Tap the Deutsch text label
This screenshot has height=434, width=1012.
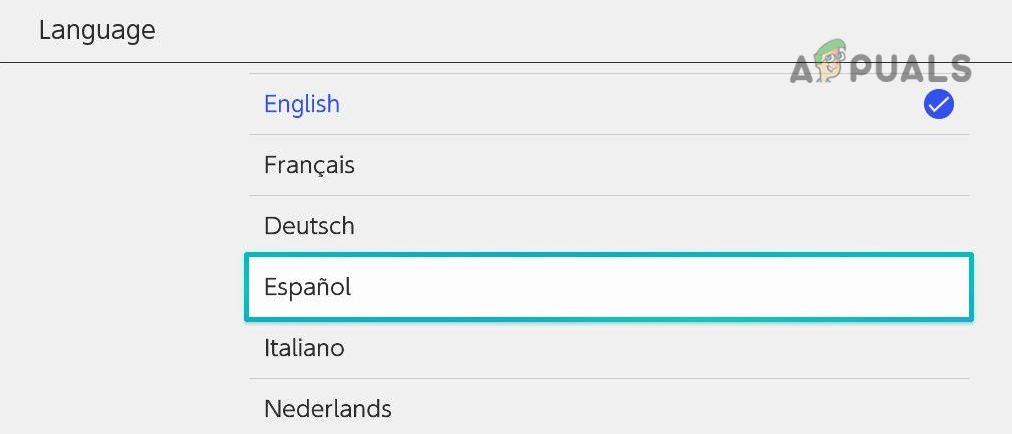click(309, 226)
